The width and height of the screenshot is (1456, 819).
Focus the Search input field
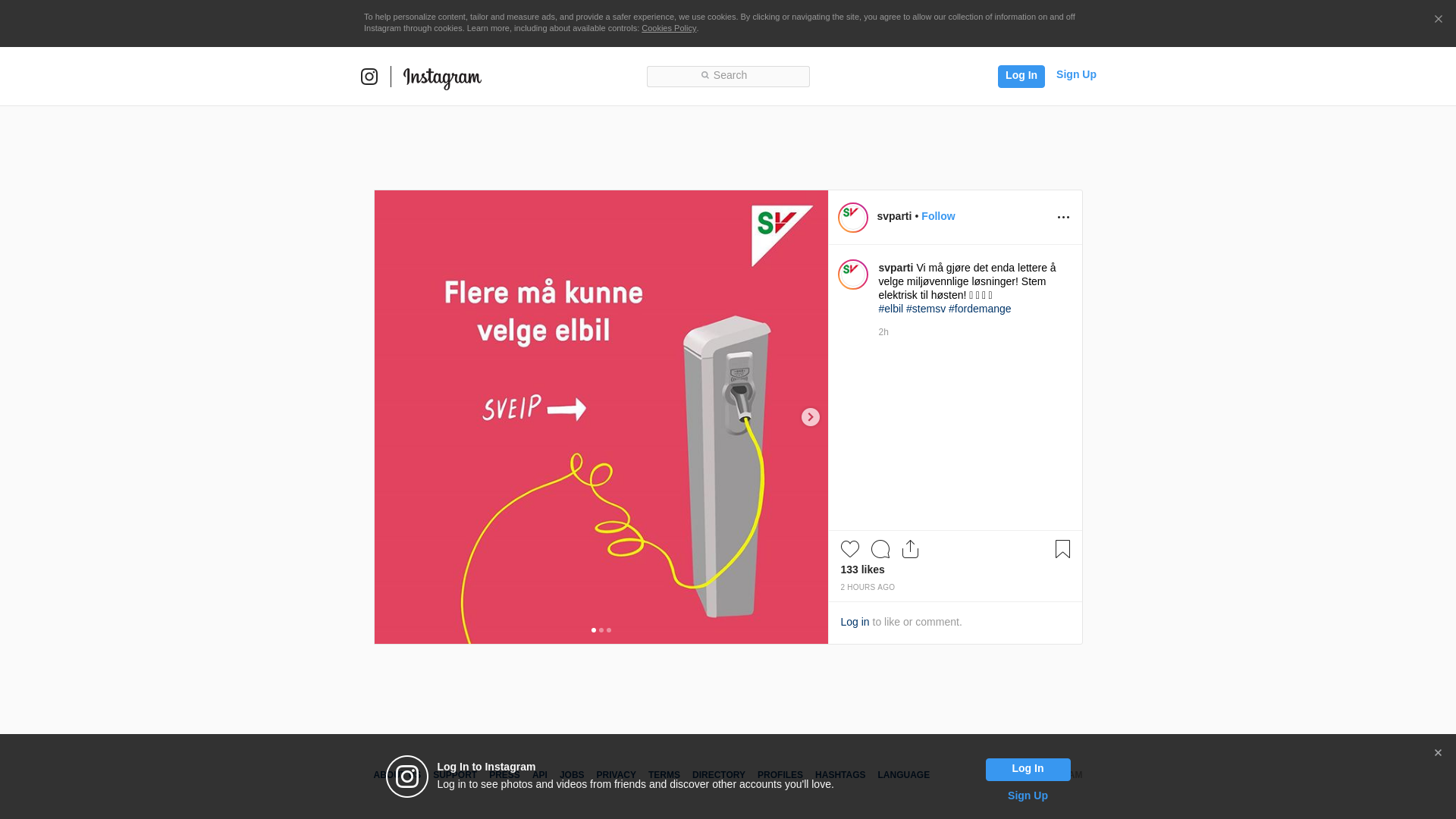(728, 77)
